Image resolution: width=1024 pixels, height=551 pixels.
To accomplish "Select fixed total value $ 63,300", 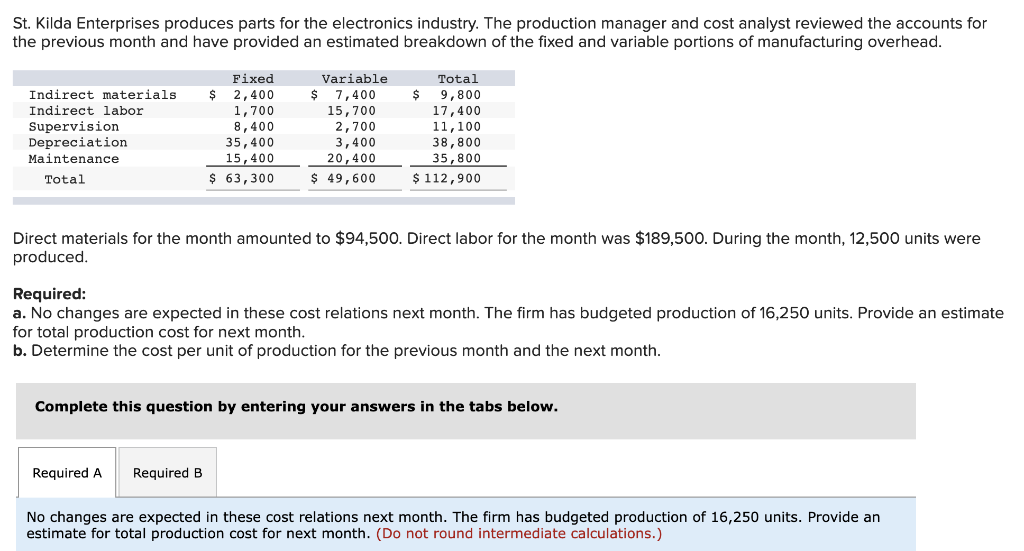I will coord(242,178).
